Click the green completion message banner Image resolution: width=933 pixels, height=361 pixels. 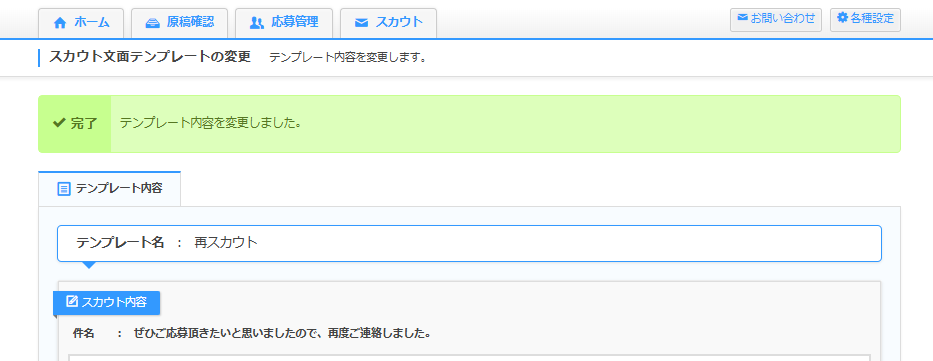[x=469, y=124]
